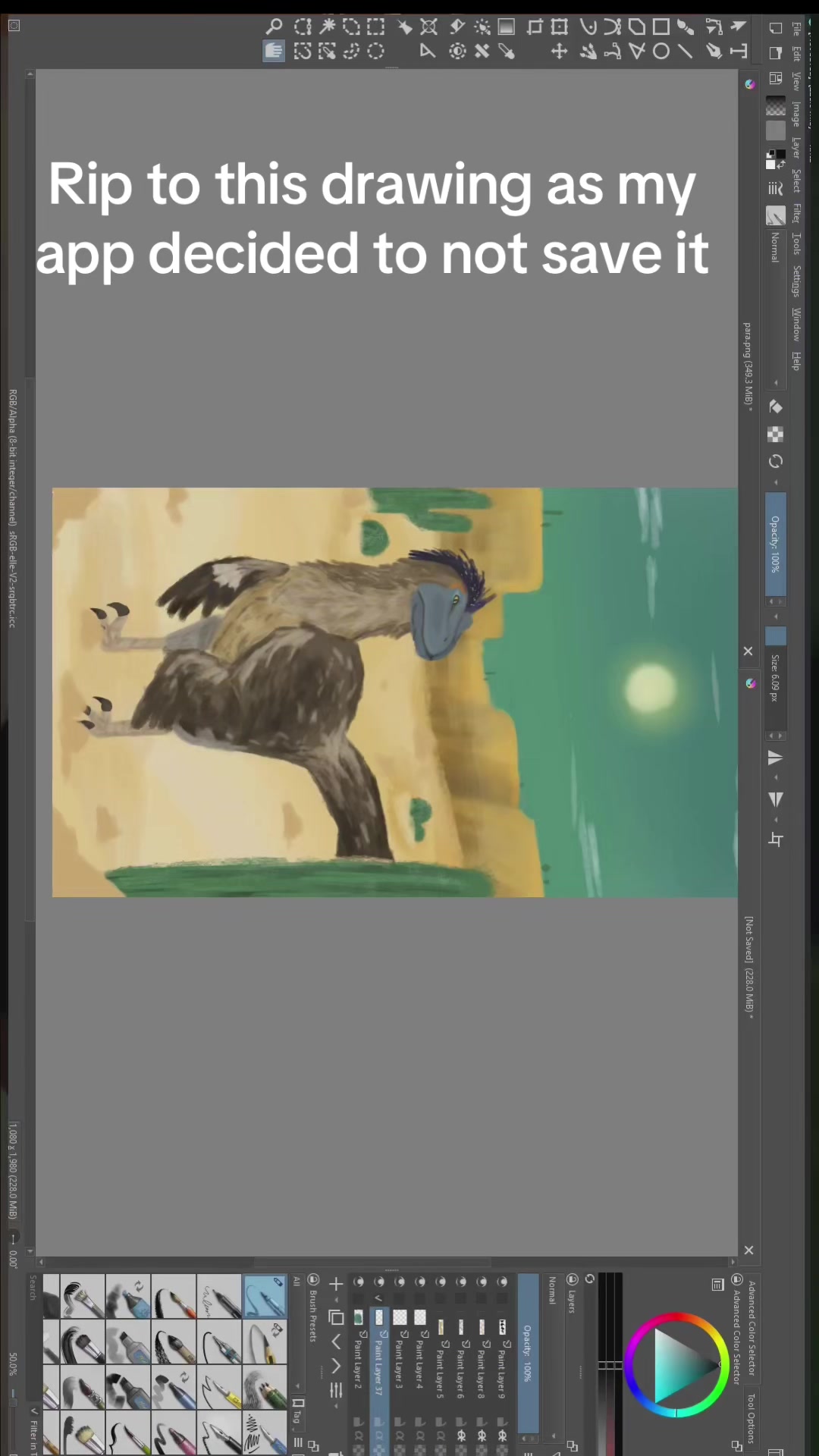Viewport: 819px width, 1456px height.
Task: Select the Freehand Brush tool
Action: tap(686, 27)
